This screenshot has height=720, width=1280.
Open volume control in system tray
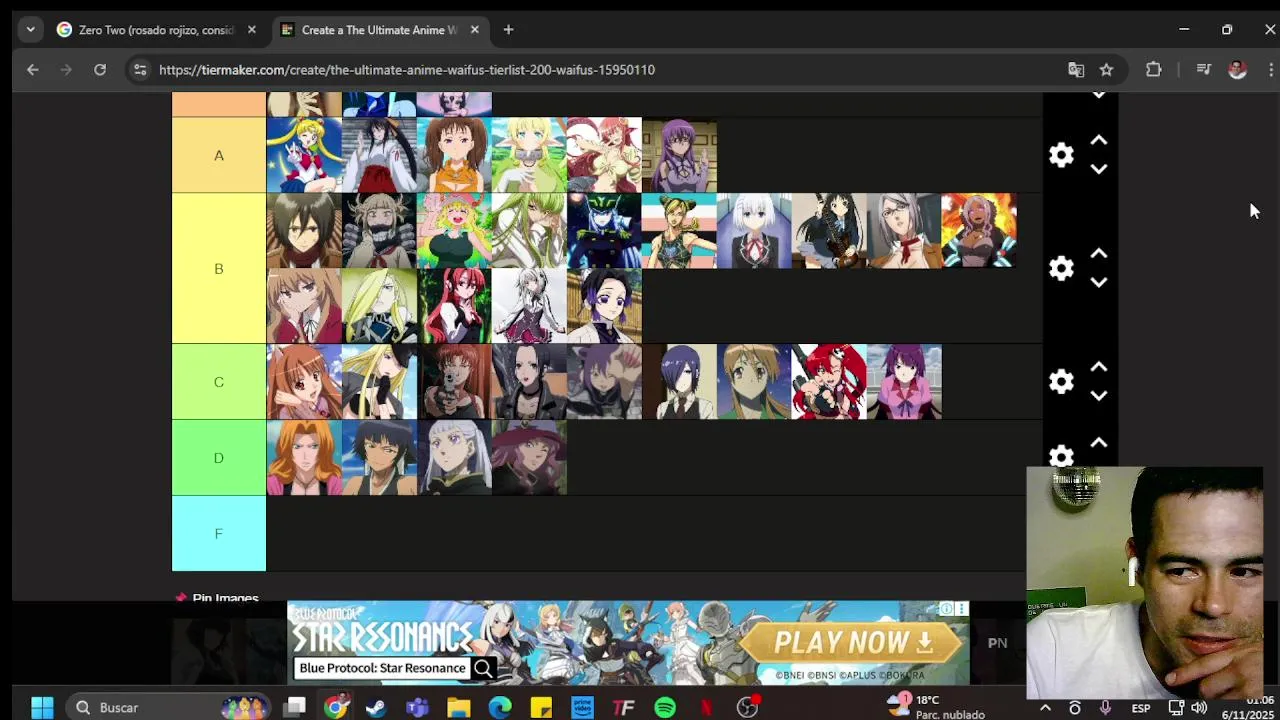click(1199, 707)
